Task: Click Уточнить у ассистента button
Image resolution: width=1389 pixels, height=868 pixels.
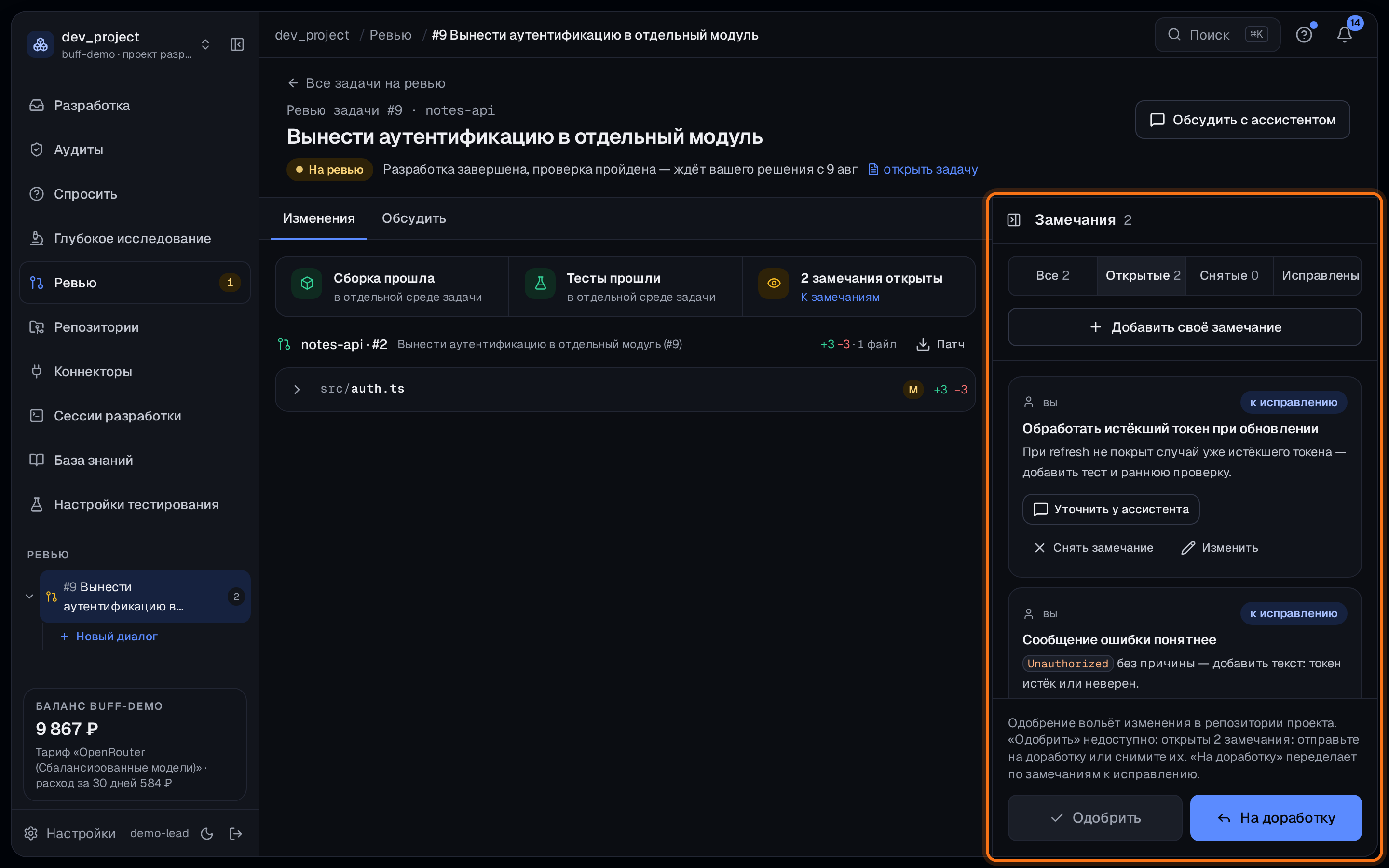Action: [x=1111, y=509]
